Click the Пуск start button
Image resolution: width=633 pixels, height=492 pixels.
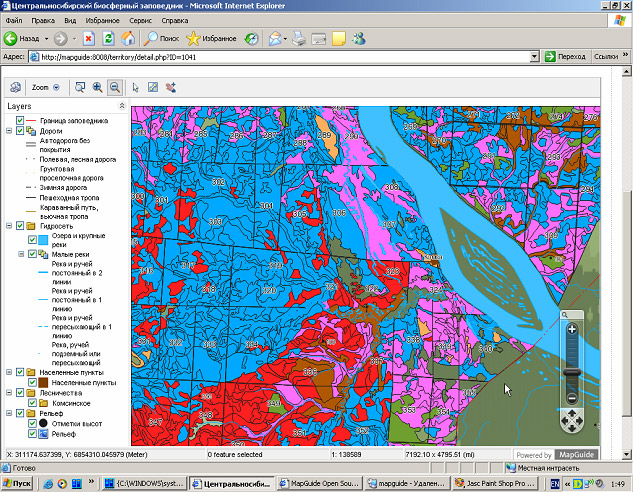[17, 483]
